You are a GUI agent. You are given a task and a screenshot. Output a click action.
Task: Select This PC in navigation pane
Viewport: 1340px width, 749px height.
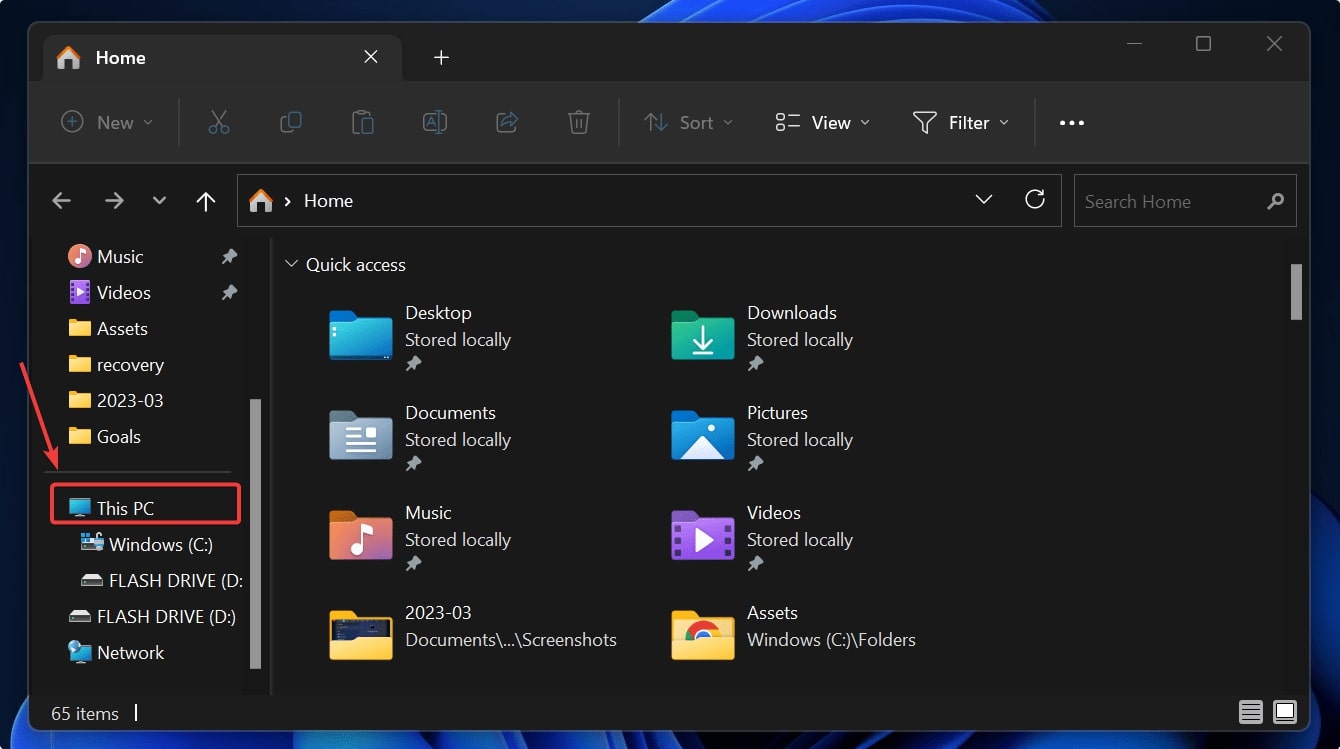point(126,508)
